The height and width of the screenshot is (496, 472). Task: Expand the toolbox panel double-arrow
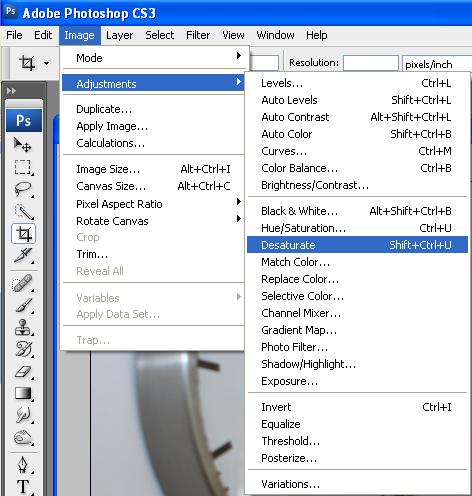tap(11, 91)
